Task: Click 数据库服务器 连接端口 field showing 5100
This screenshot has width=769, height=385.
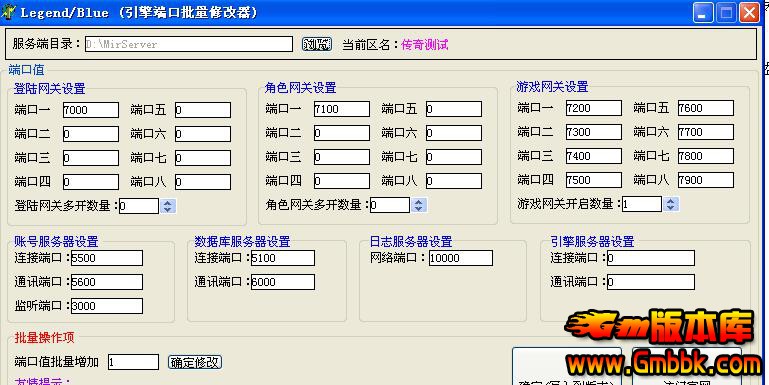Action: pos(283,258)
